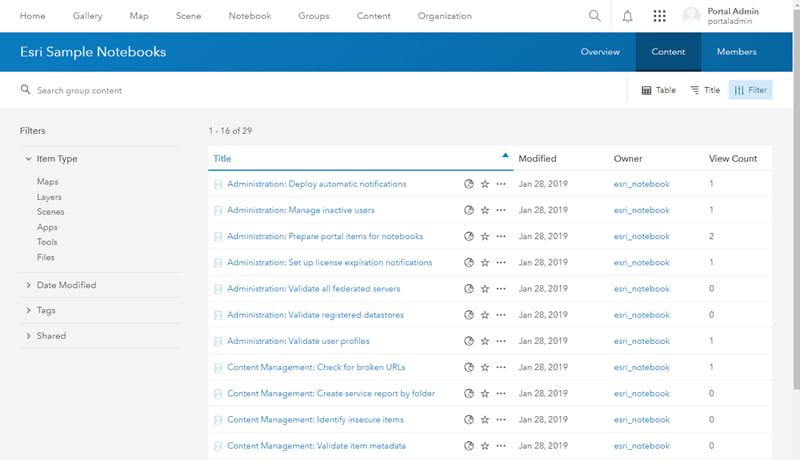
Task: Star 'Check for broken URLs' item
Action: pos(485,367)
